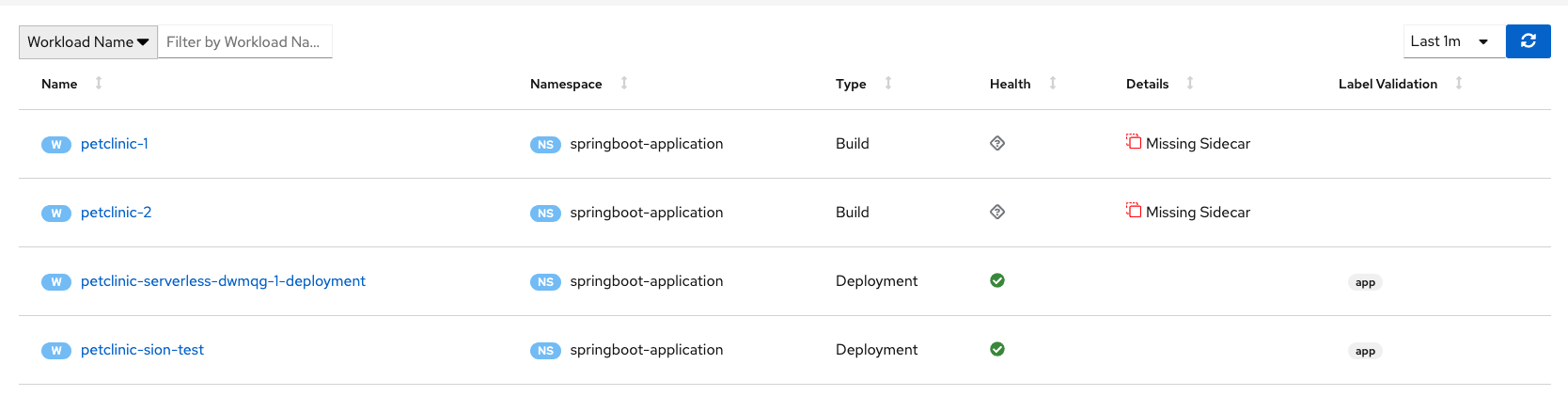The height and width of the screenshot is (396, 1568).
Task: Click Build type in petclinic-2 row
Action: [x=853, y=213]
